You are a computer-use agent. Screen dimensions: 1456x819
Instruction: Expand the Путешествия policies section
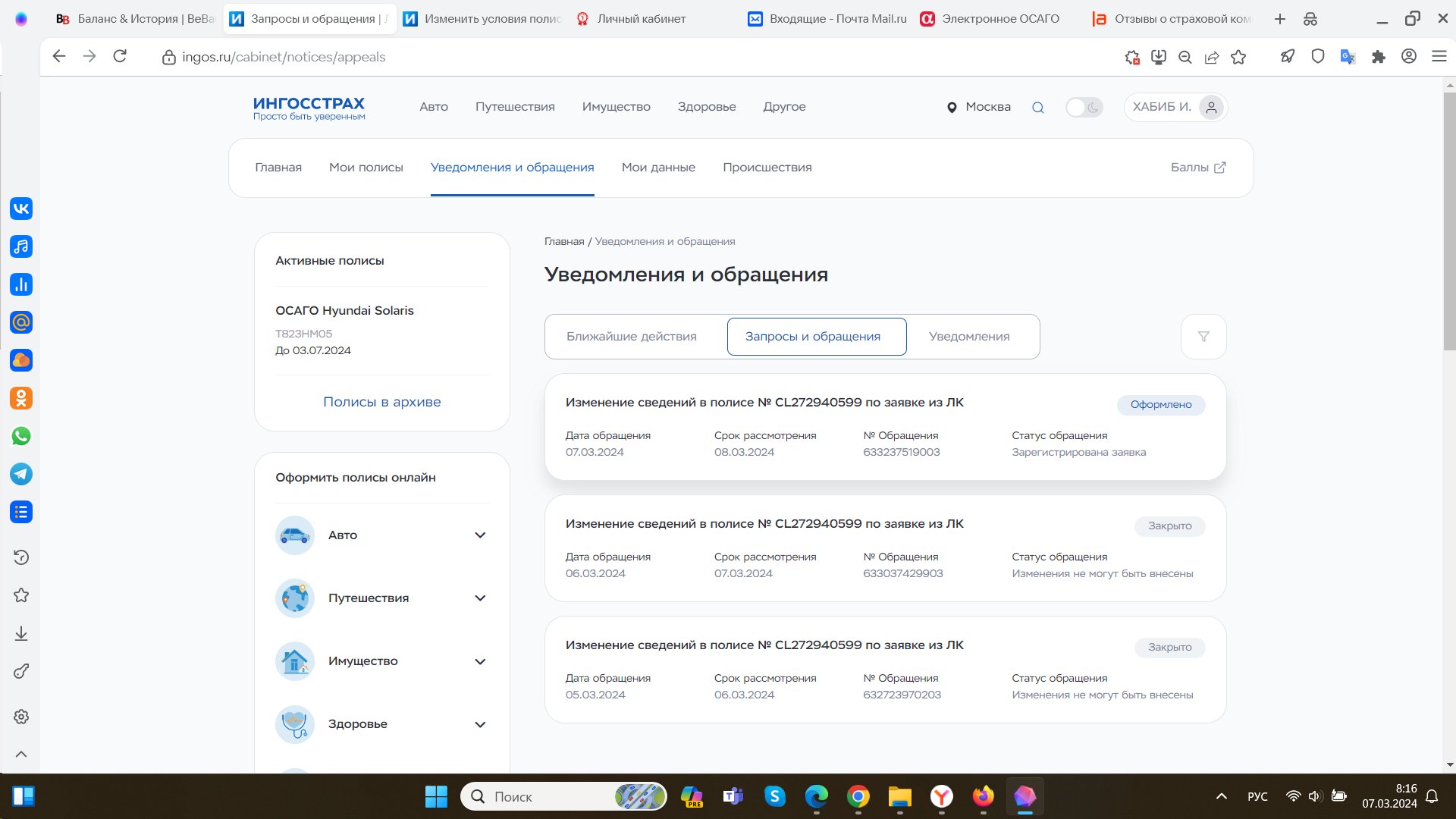(480, 598)
